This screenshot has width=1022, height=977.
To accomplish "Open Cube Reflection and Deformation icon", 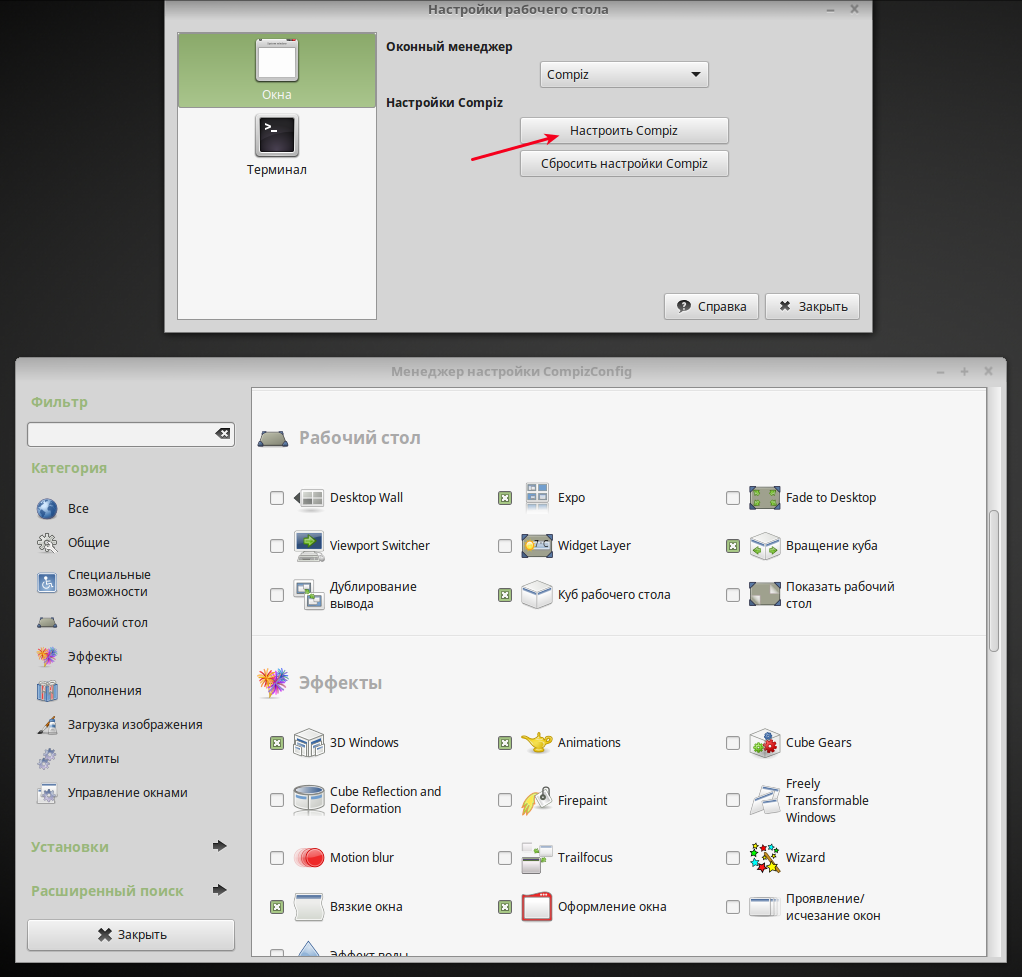I will click(308, 800).
